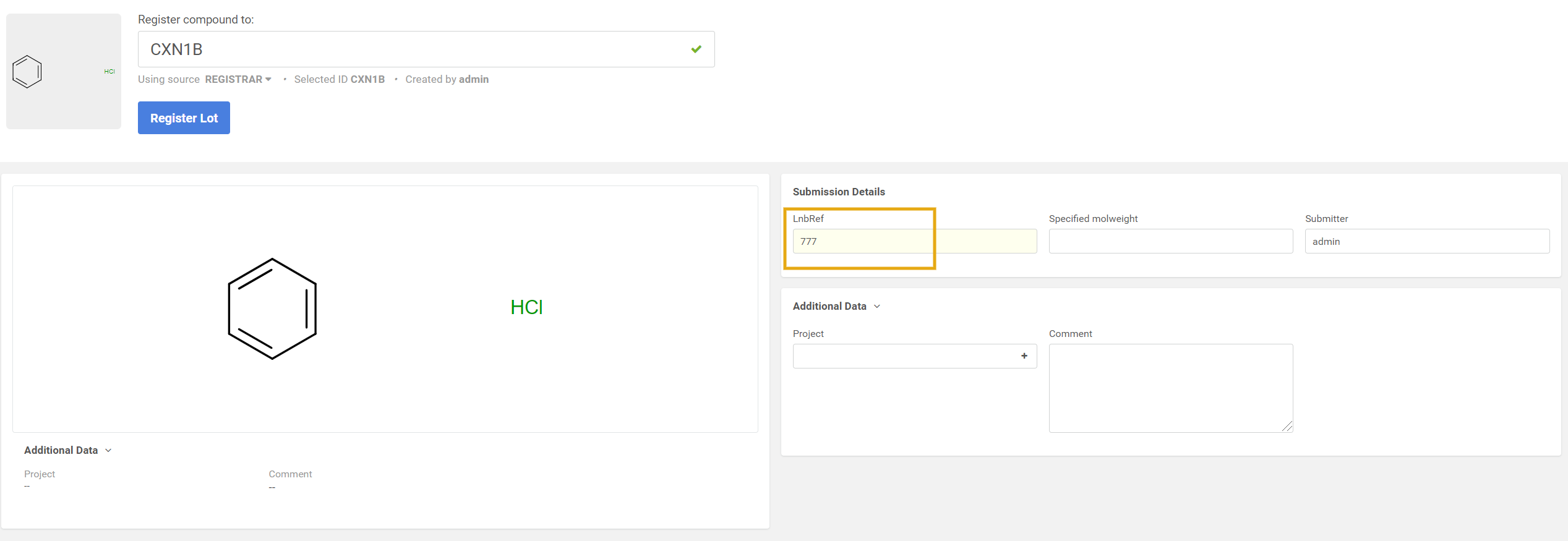Click the plus icon in the Project field
The width and height of the screenshot is (1568, 541).
tap(1024, 356)
